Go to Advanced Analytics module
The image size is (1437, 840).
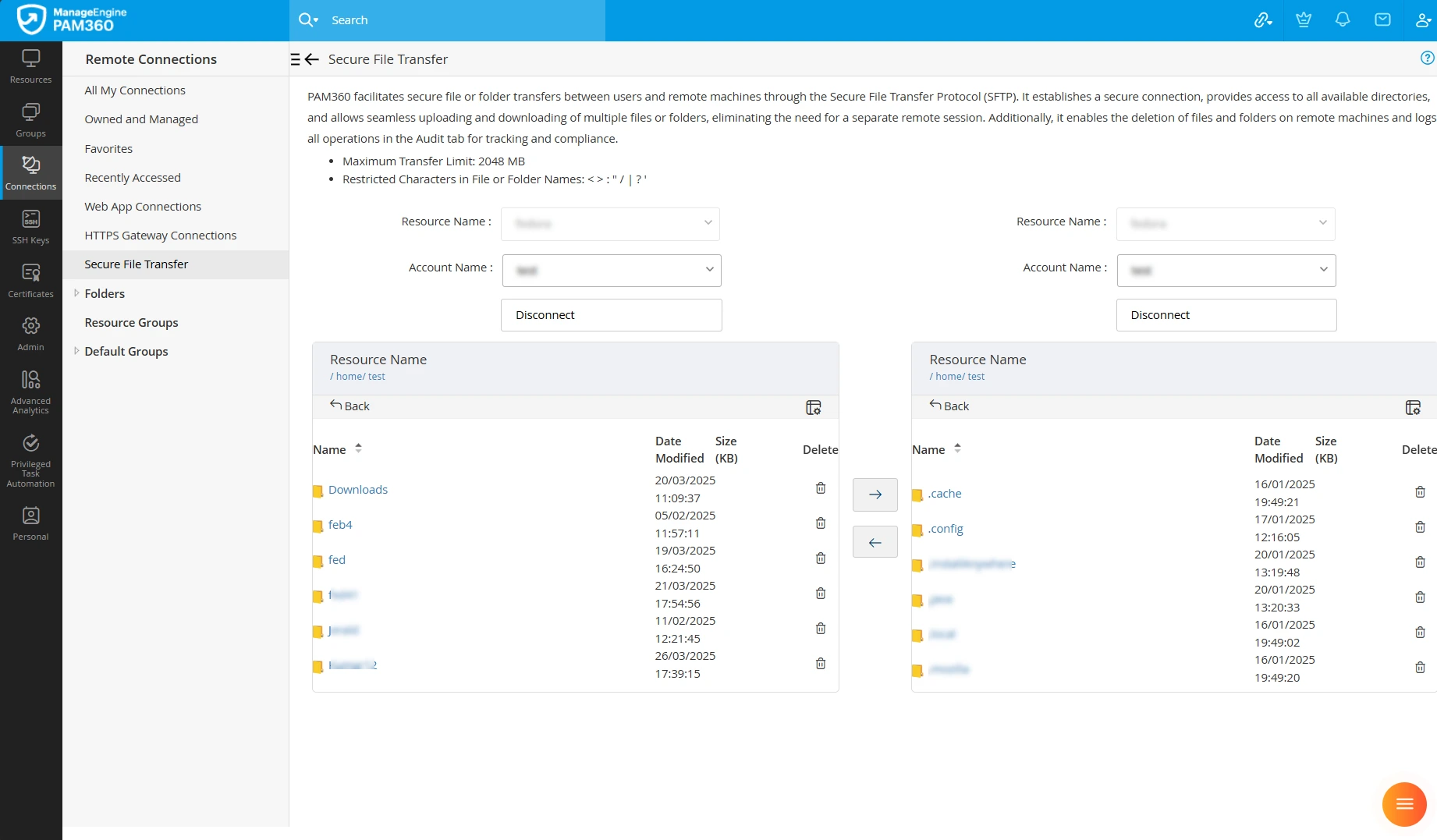[30, 392]
